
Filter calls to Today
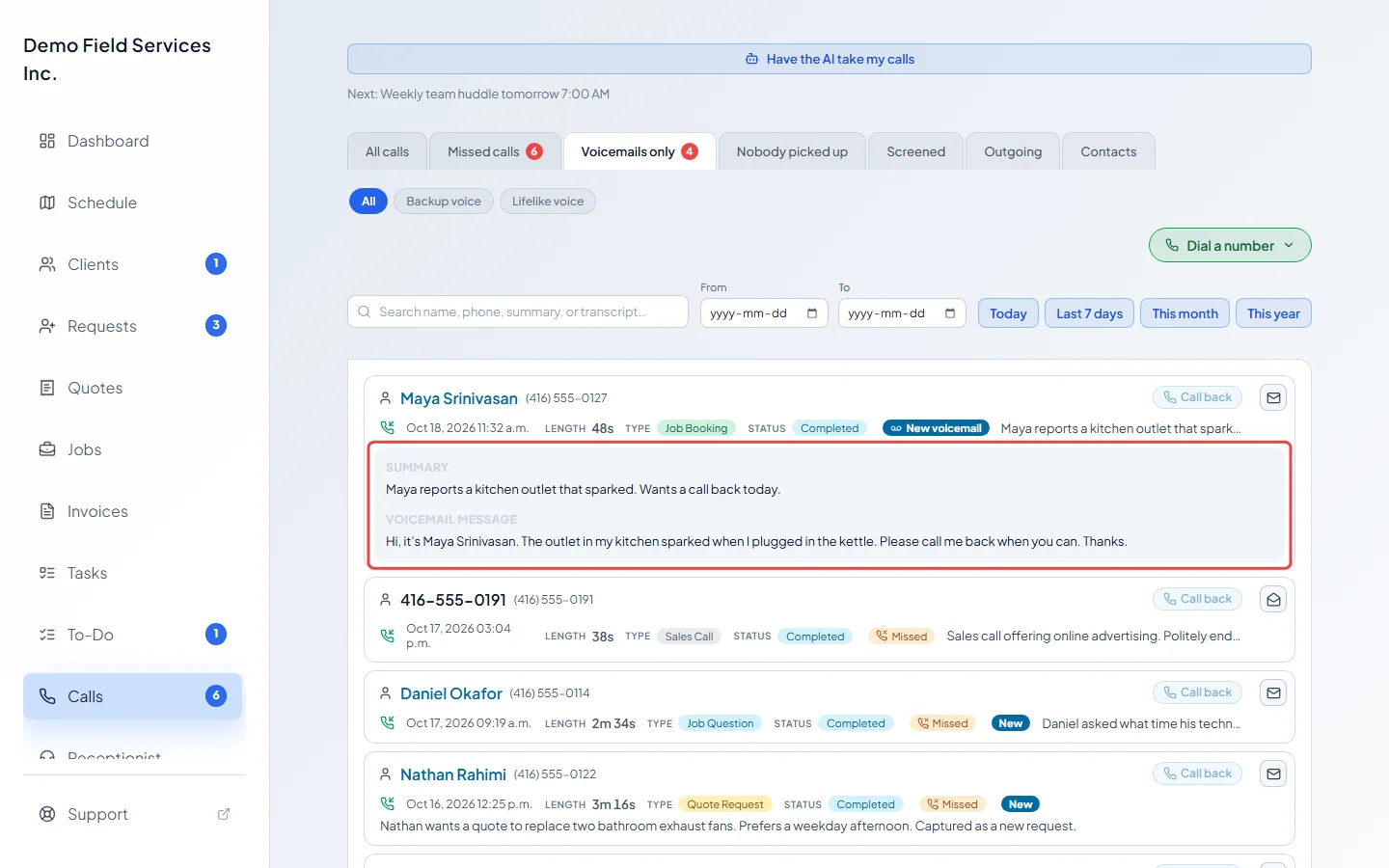tap(1008, 313)
